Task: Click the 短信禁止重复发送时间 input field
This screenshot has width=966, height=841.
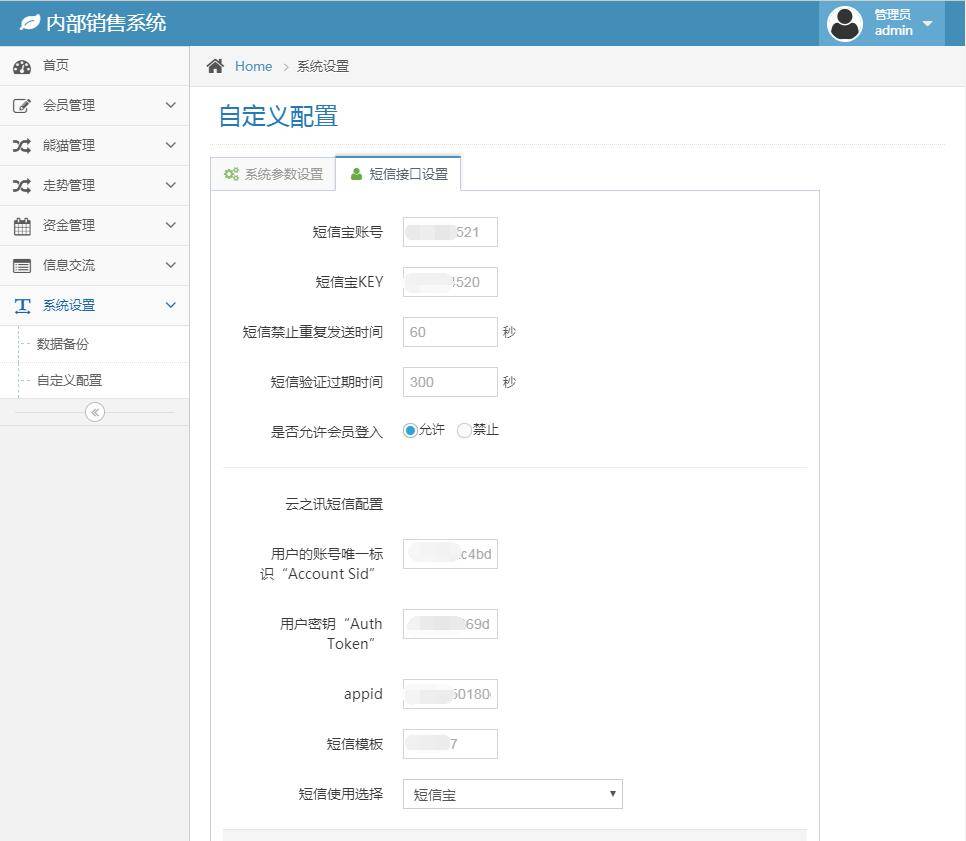Action: click(x=450, y=332)
